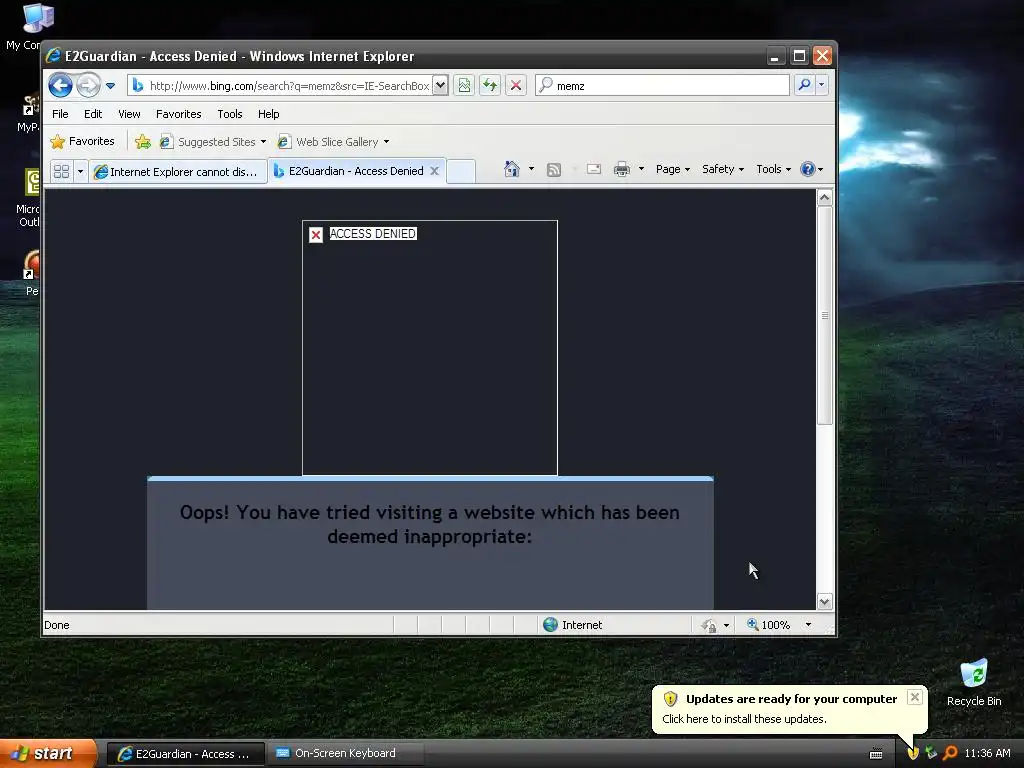
Task: Toggle Compatibility View broken-page icon
Action: click(464, 86)
